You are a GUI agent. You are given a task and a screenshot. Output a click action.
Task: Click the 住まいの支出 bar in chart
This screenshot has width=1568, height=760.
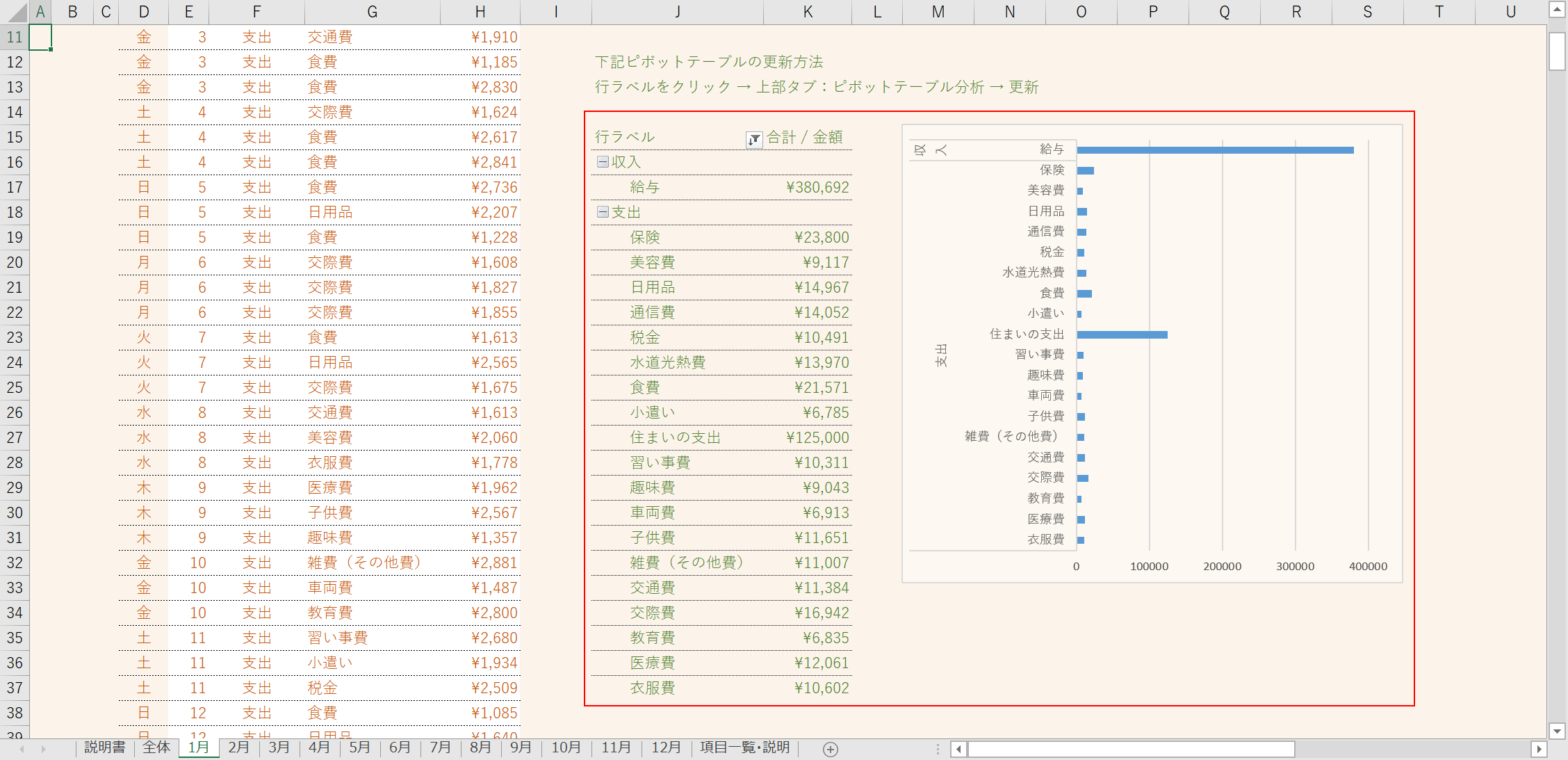click(1122, 335)
